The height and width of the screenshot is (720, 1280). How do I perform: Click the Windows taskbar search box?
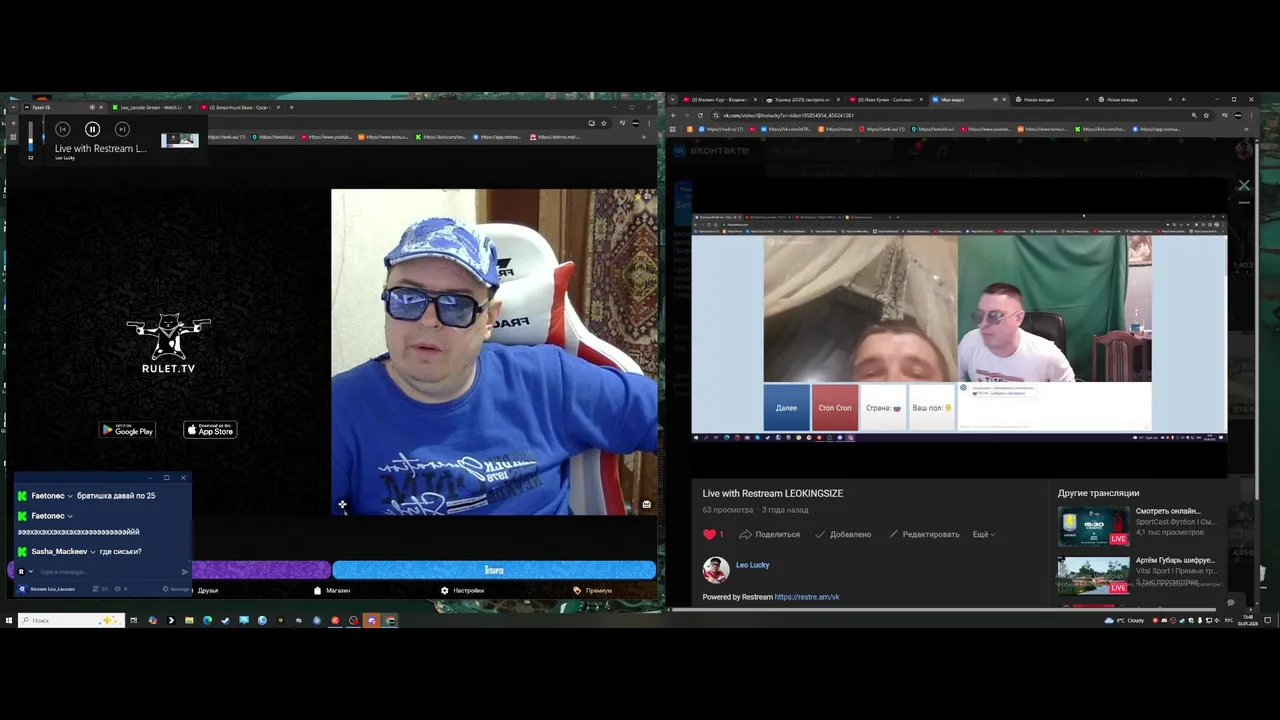pos(71,620)
